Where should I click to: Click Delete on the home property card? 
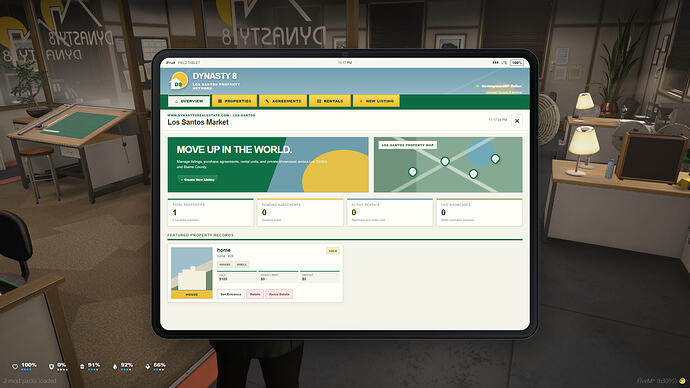[255, 294]
